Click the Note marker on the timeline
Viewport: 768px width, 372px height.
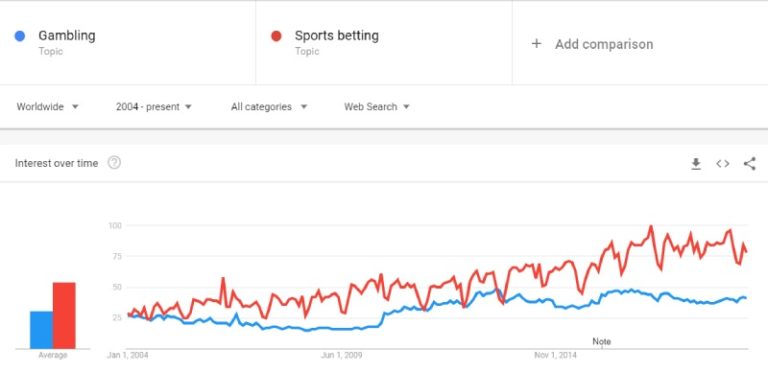[601, 342]
